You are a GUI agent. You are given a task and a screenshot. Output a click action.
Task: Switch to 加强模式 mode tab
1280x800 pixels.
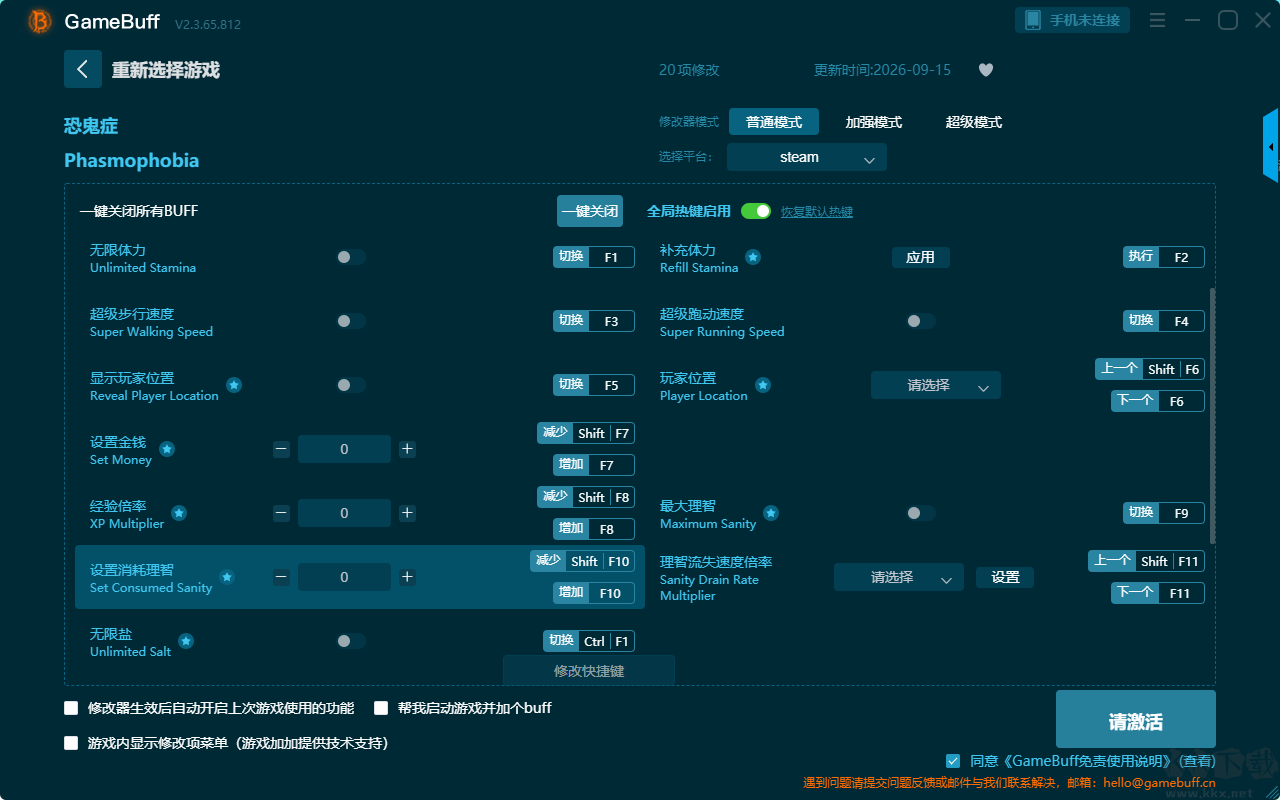pyautogui.click(x=874, y=122)
